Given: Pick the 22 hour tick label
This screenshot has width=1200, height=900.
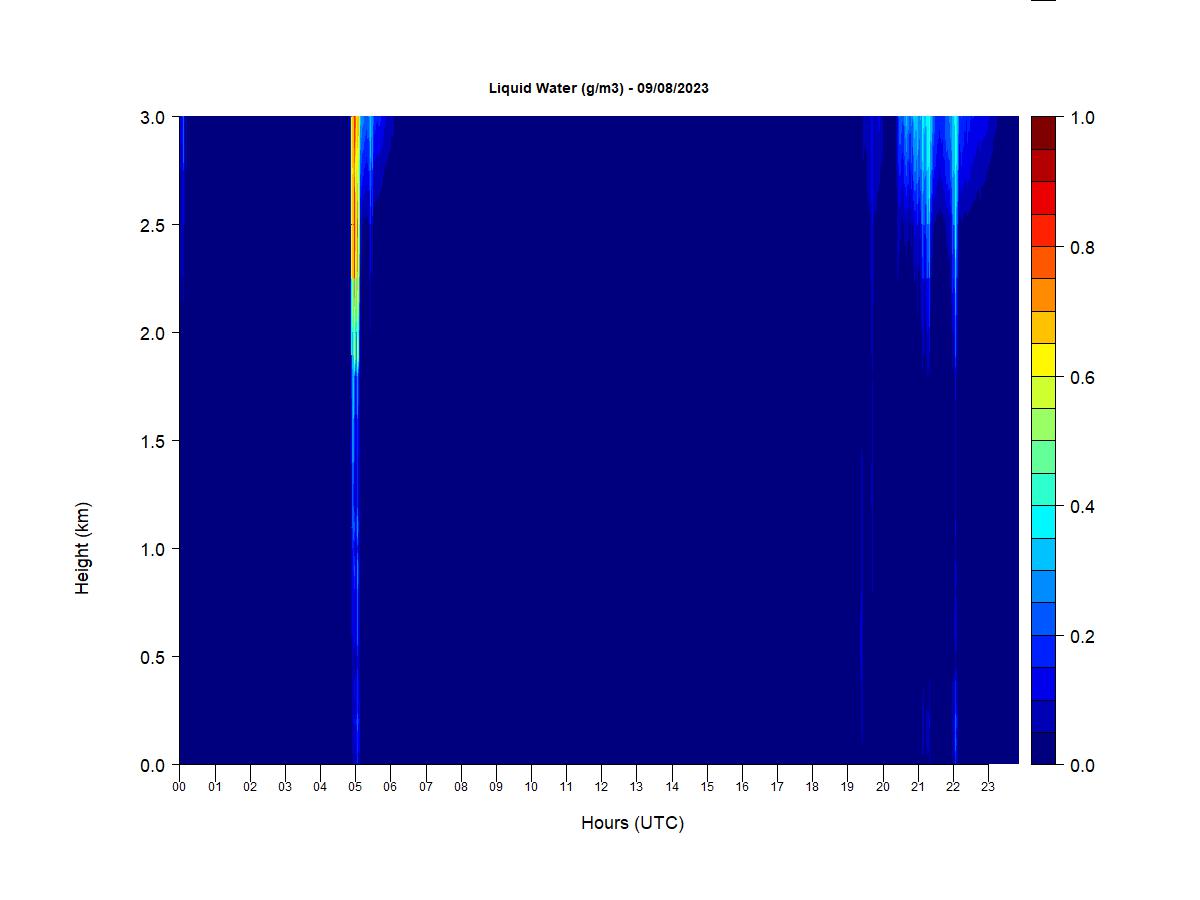Looking at the screenshot, I should pyautogui.click(x=953, y=787).
